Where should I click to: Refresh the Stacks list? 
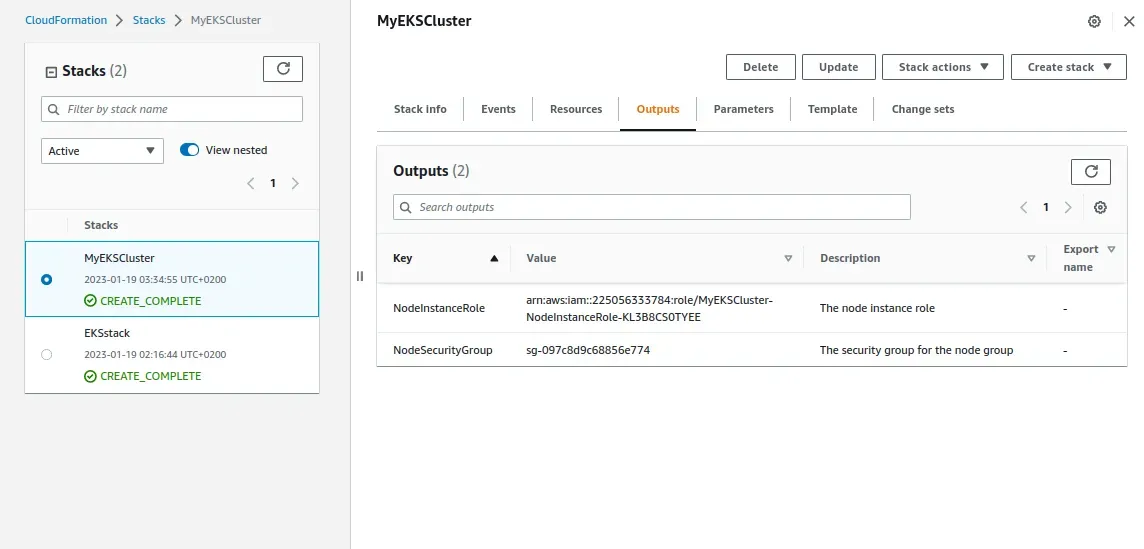coord(282,69)
